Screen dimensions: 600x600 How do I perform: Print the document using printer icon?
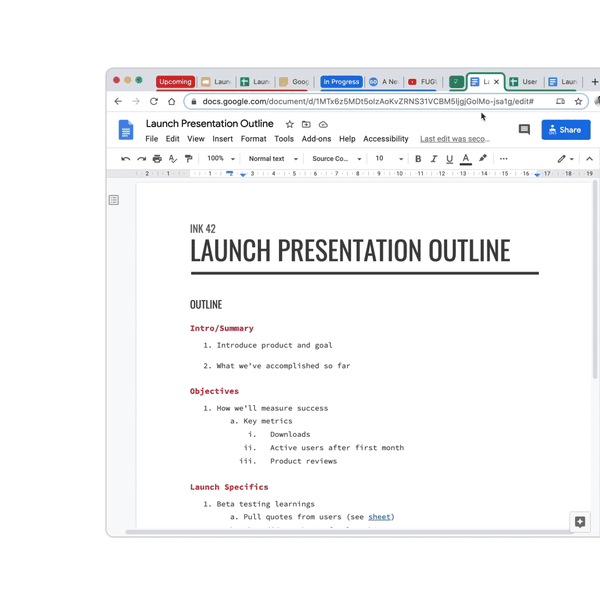pyautogui.click(x=157, y=159)
